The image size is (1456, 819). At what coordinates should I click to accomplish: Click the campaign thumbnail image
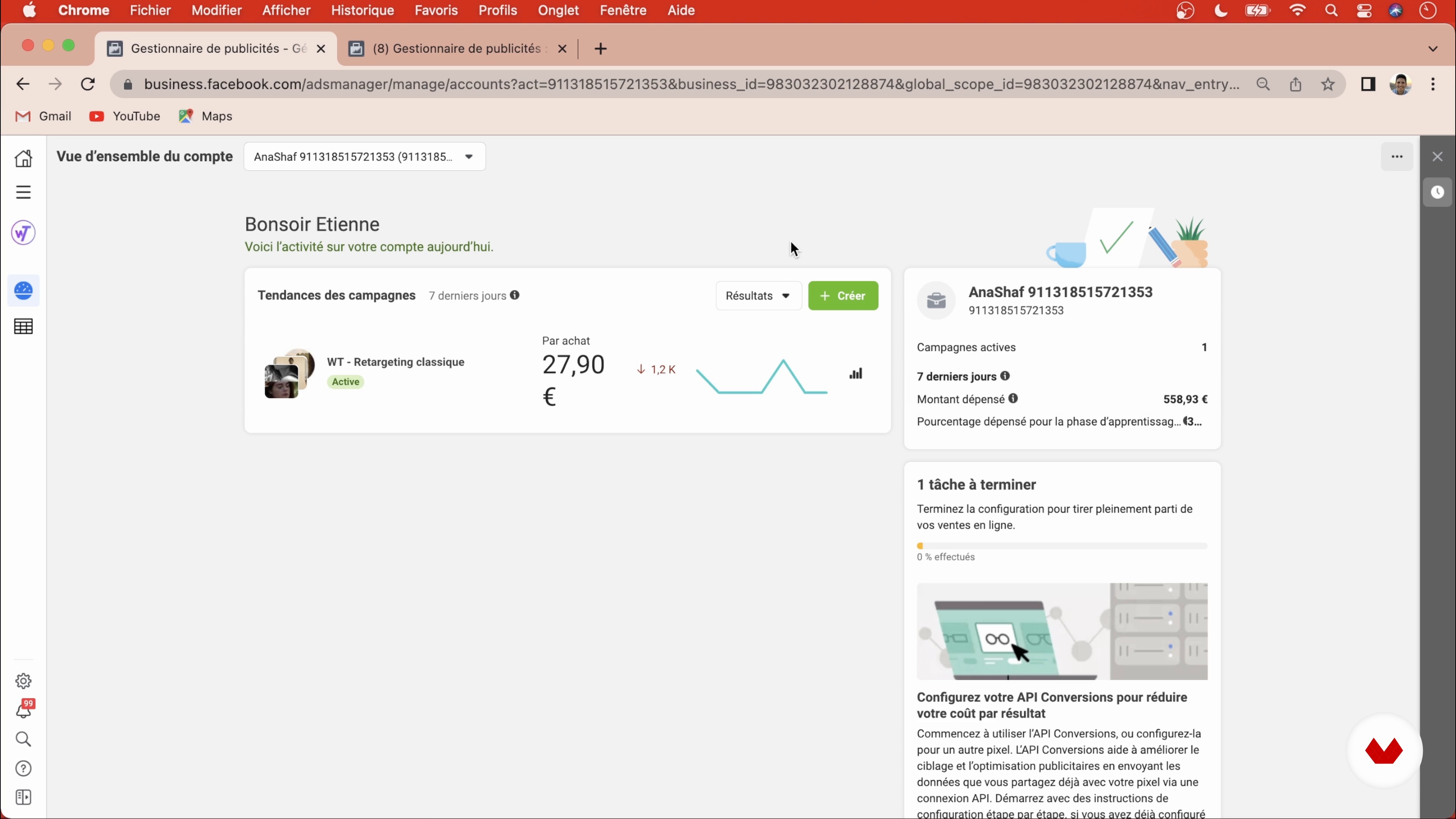[289, 373]
